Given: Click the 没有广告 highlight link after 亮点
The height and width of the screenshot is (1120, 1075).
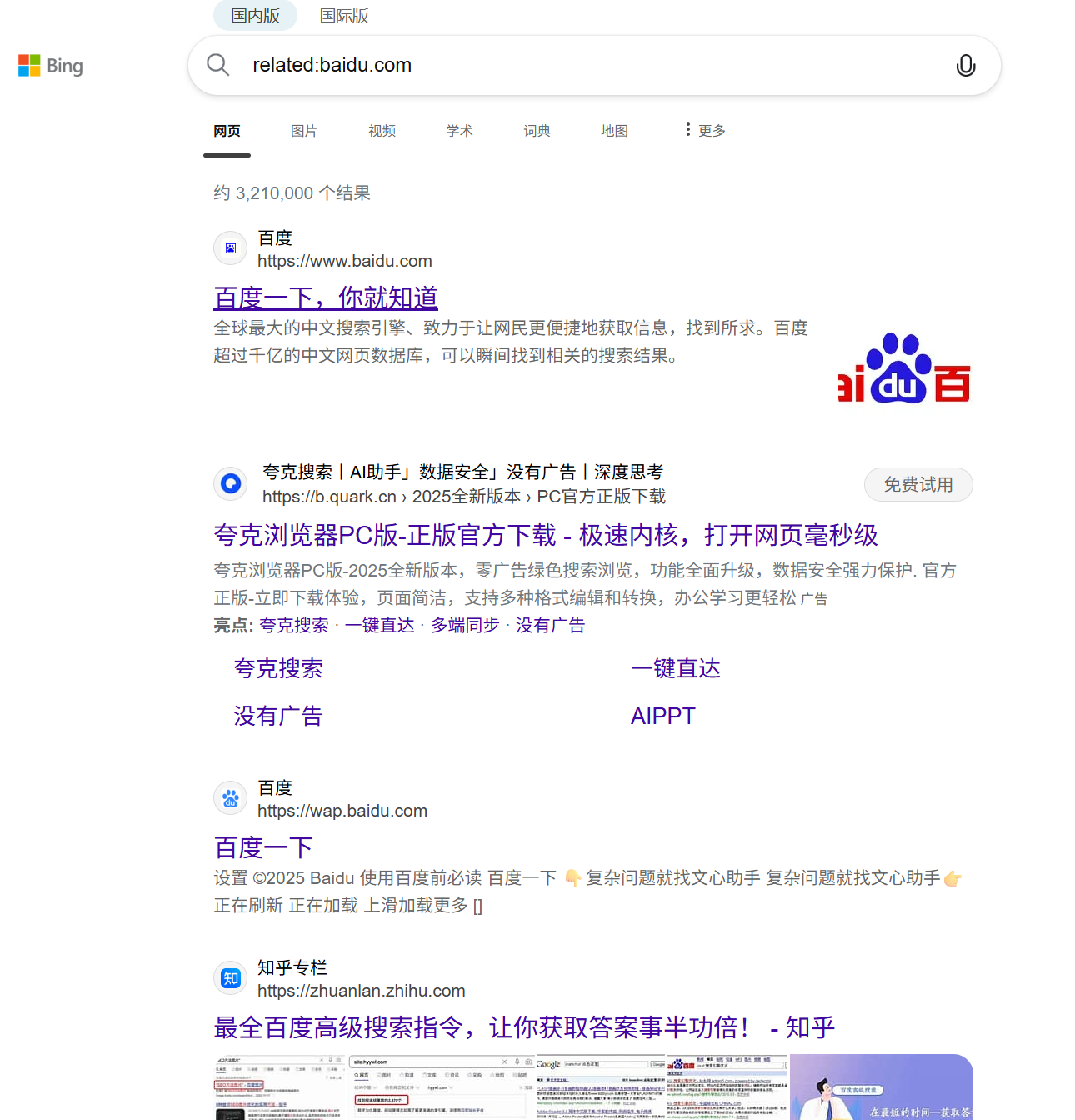Looking at the screenshot, I should click(551, 625).
